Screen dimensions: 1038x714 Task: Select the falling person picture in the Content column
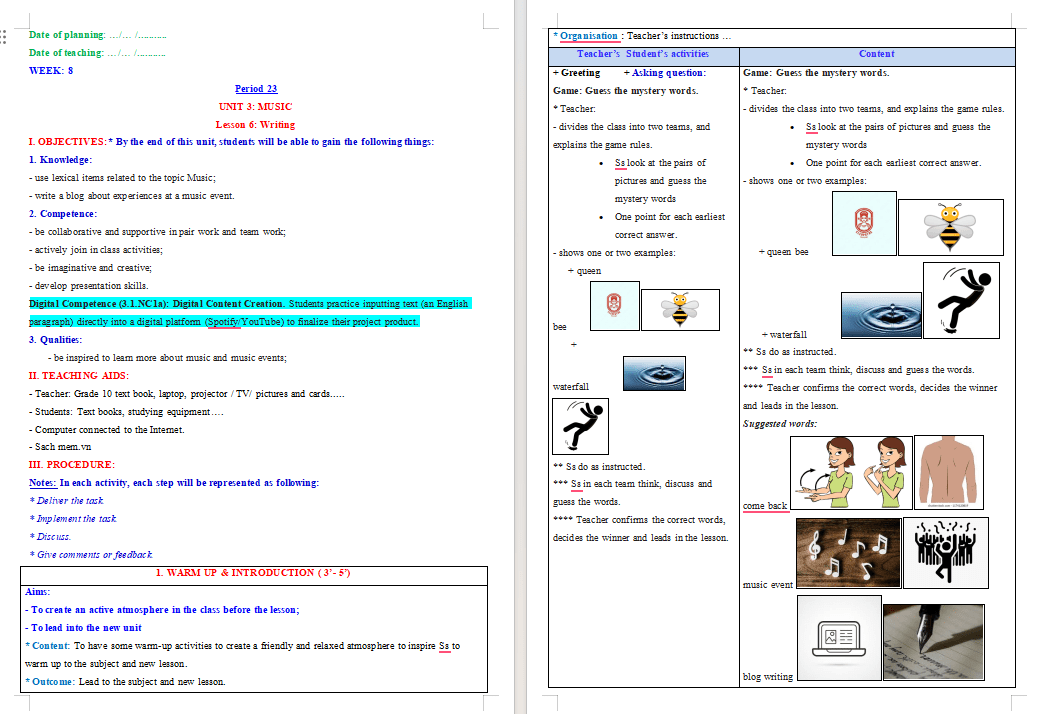(961, 300)
